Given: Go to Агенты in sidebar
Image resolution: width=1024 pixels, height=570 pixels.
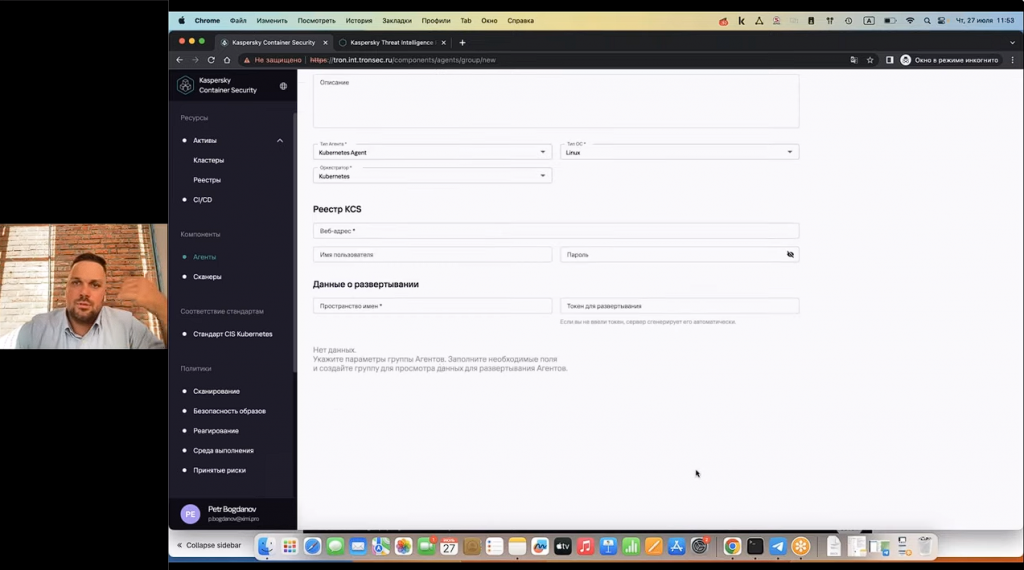Looking at the screenshot, I should (204, 257).
